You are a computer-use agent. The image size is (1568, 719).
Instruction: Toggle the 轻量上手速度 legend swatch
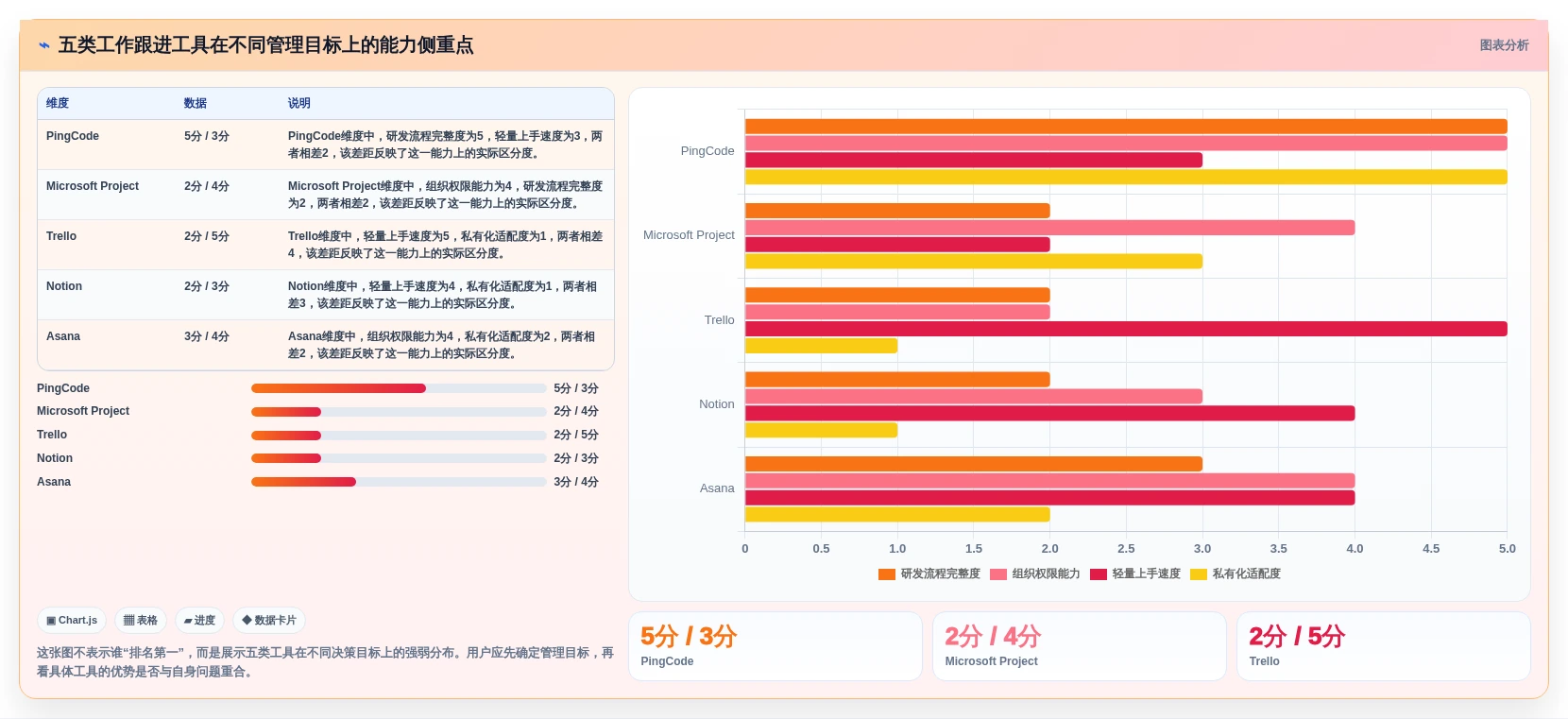pyautogui.click(x=1098, y=574)
